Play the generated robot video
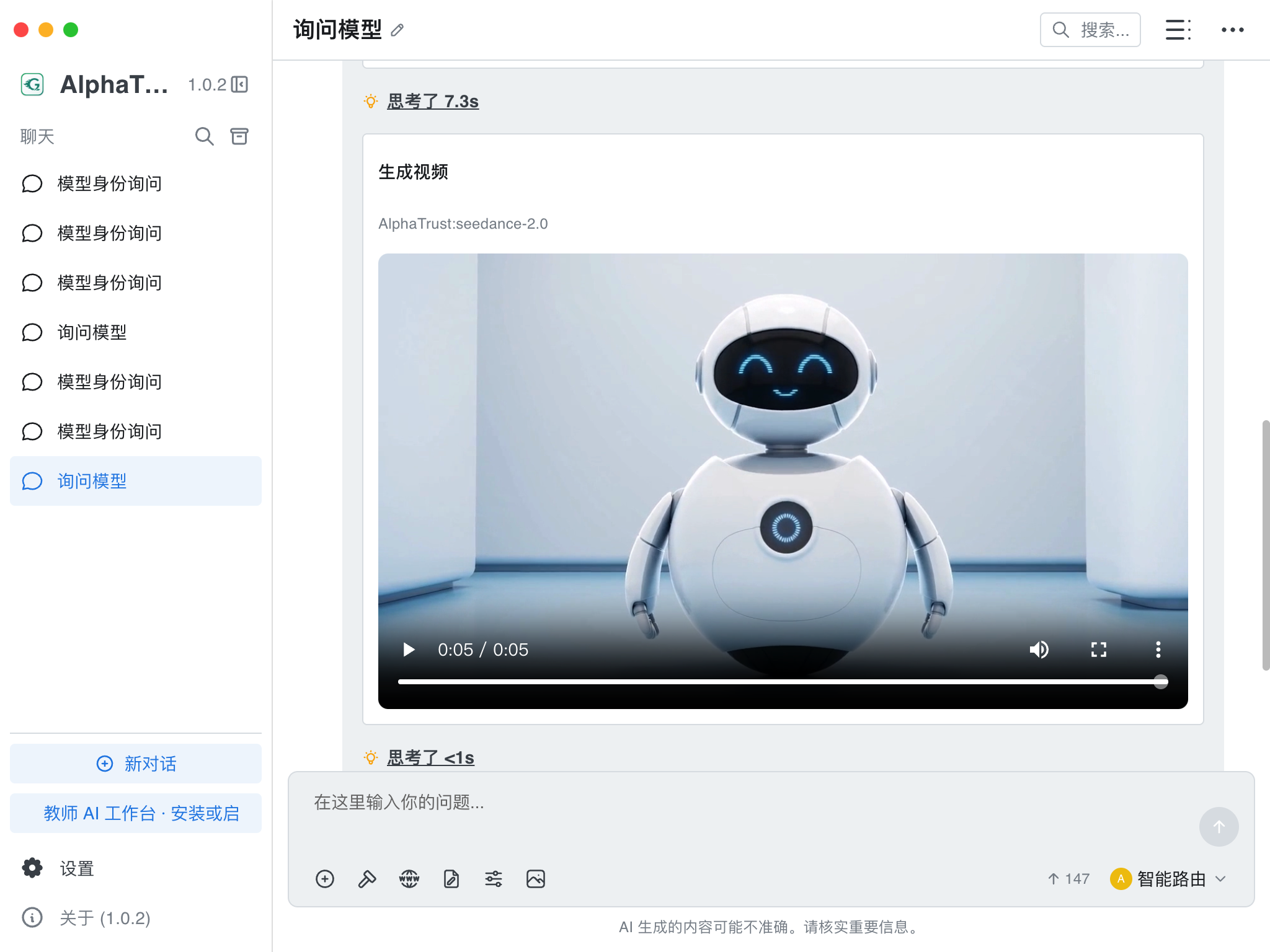Screen dimensions: 1270x952 (409, 650)
